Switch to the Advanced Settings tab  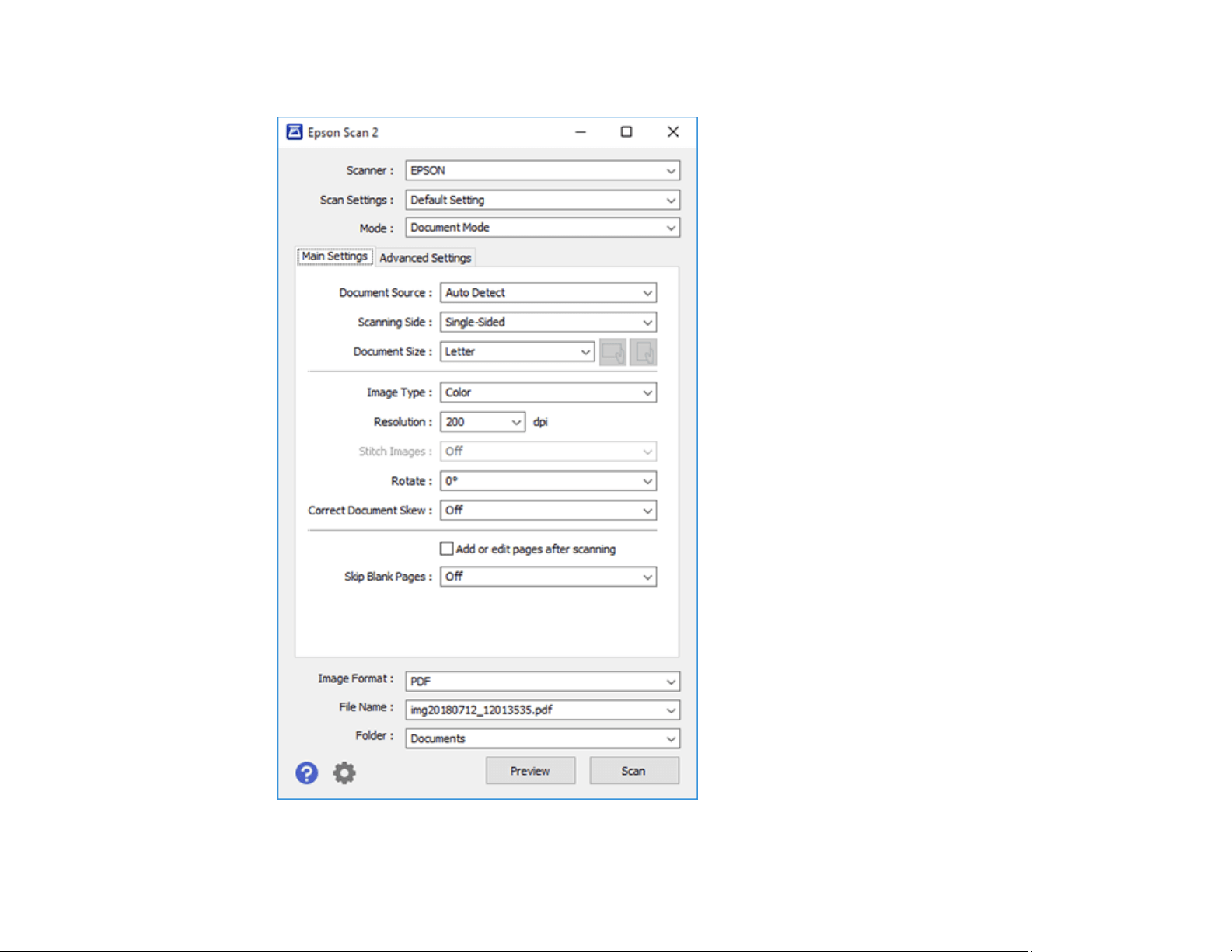[x=425, y=258]
